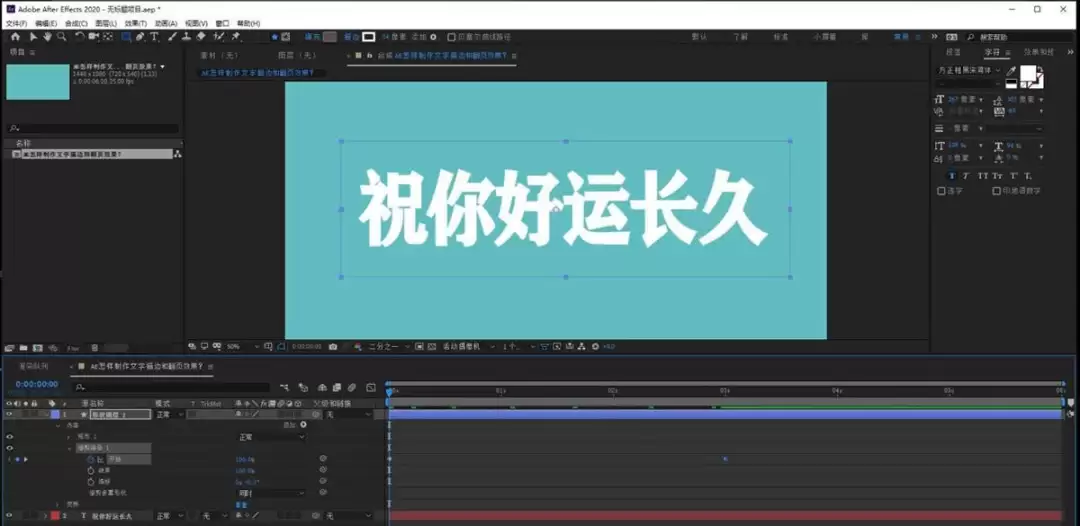
Task: Click the timeline search field
Action: point(172,388)
